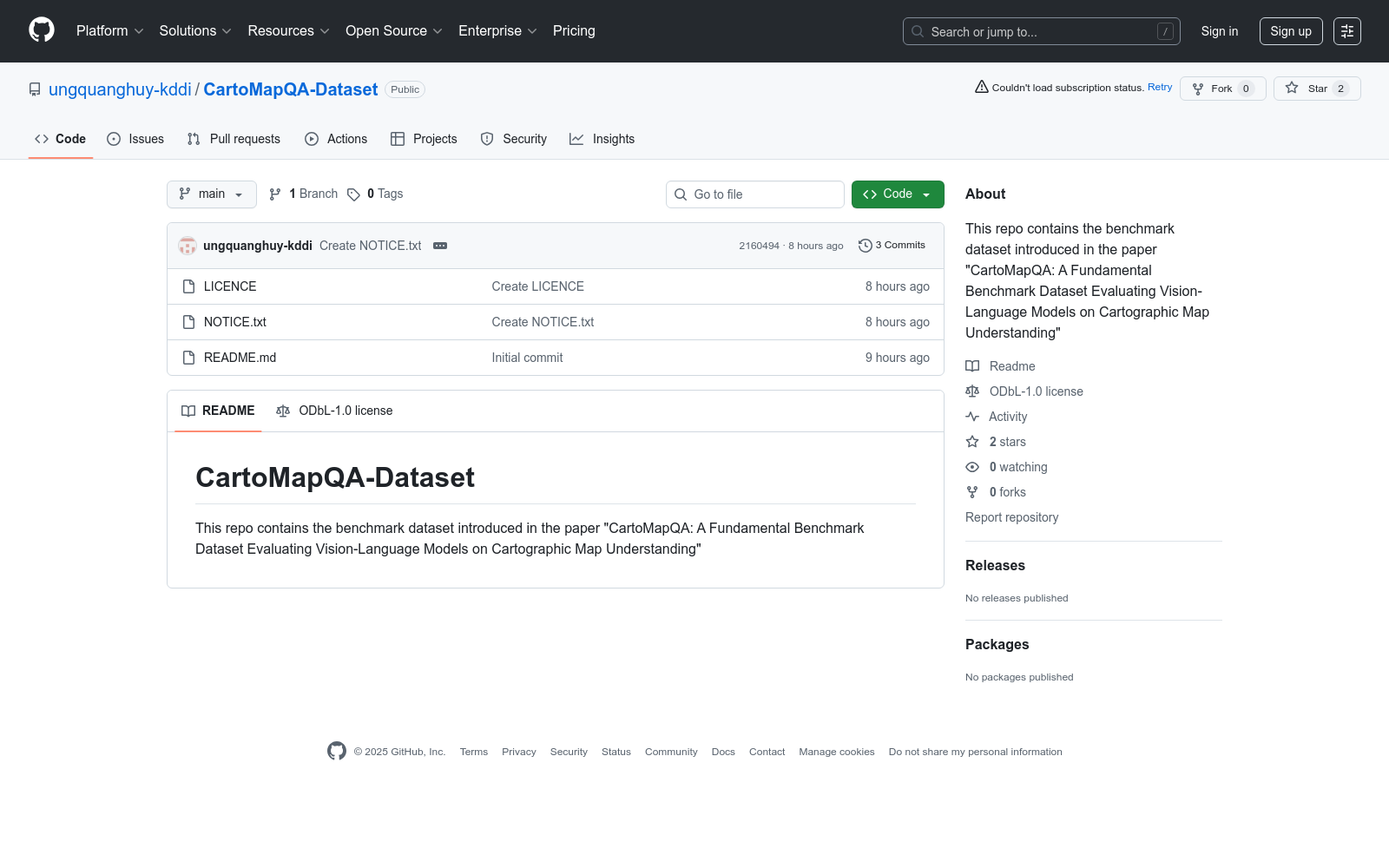This screenshot has width=1389, height=868.
Task: Go to the Pricing page
Action: click(x=574, y=30)
